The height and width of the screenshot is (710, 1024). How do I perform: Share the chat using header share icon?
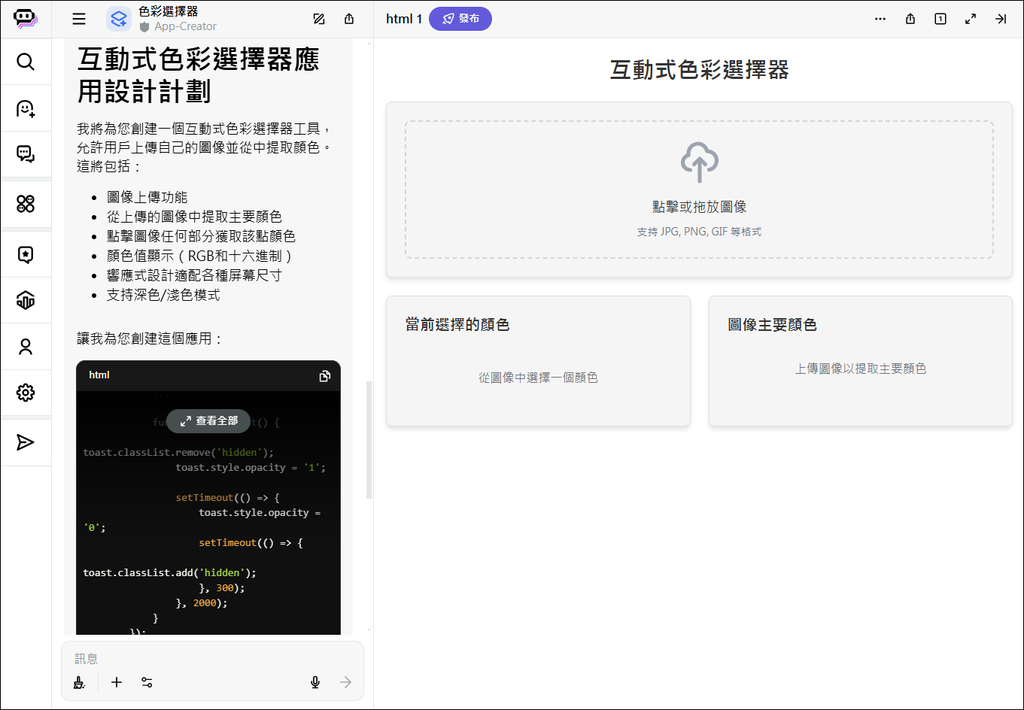(349, 19)
